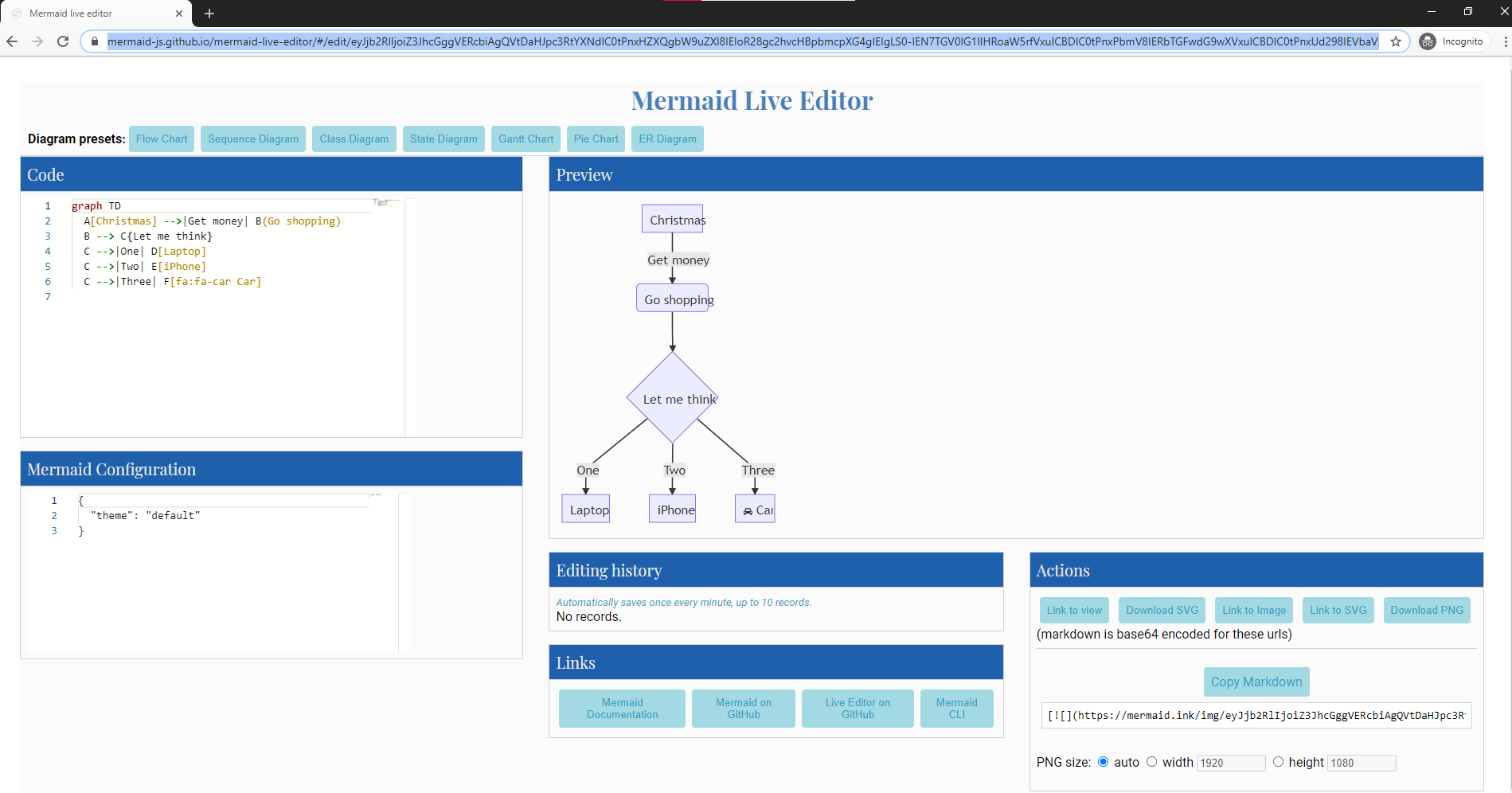
Task: Reload the page using the refresh icon
Action: (x=63, y=41)
